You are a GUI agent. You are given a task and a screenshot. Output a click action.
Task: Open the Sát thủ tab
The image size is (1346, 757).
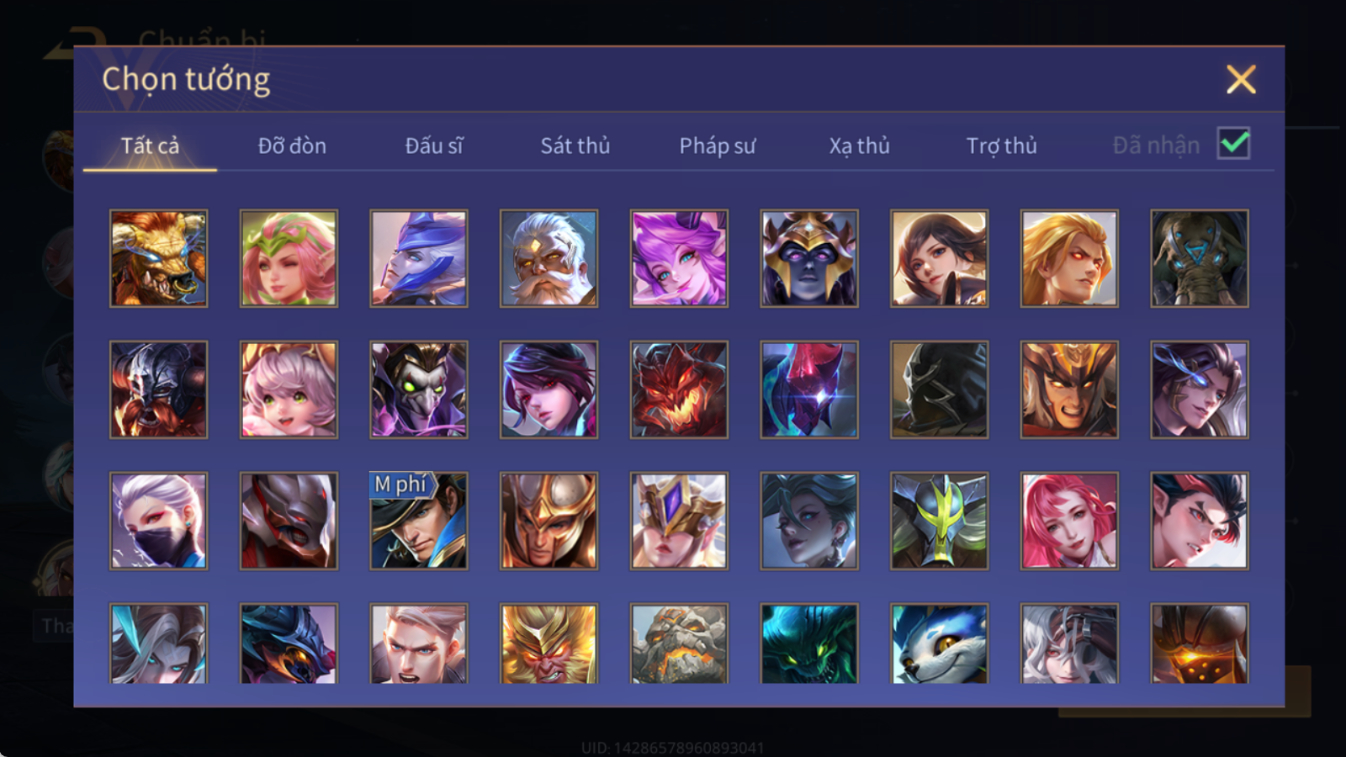tap(575, 146)
